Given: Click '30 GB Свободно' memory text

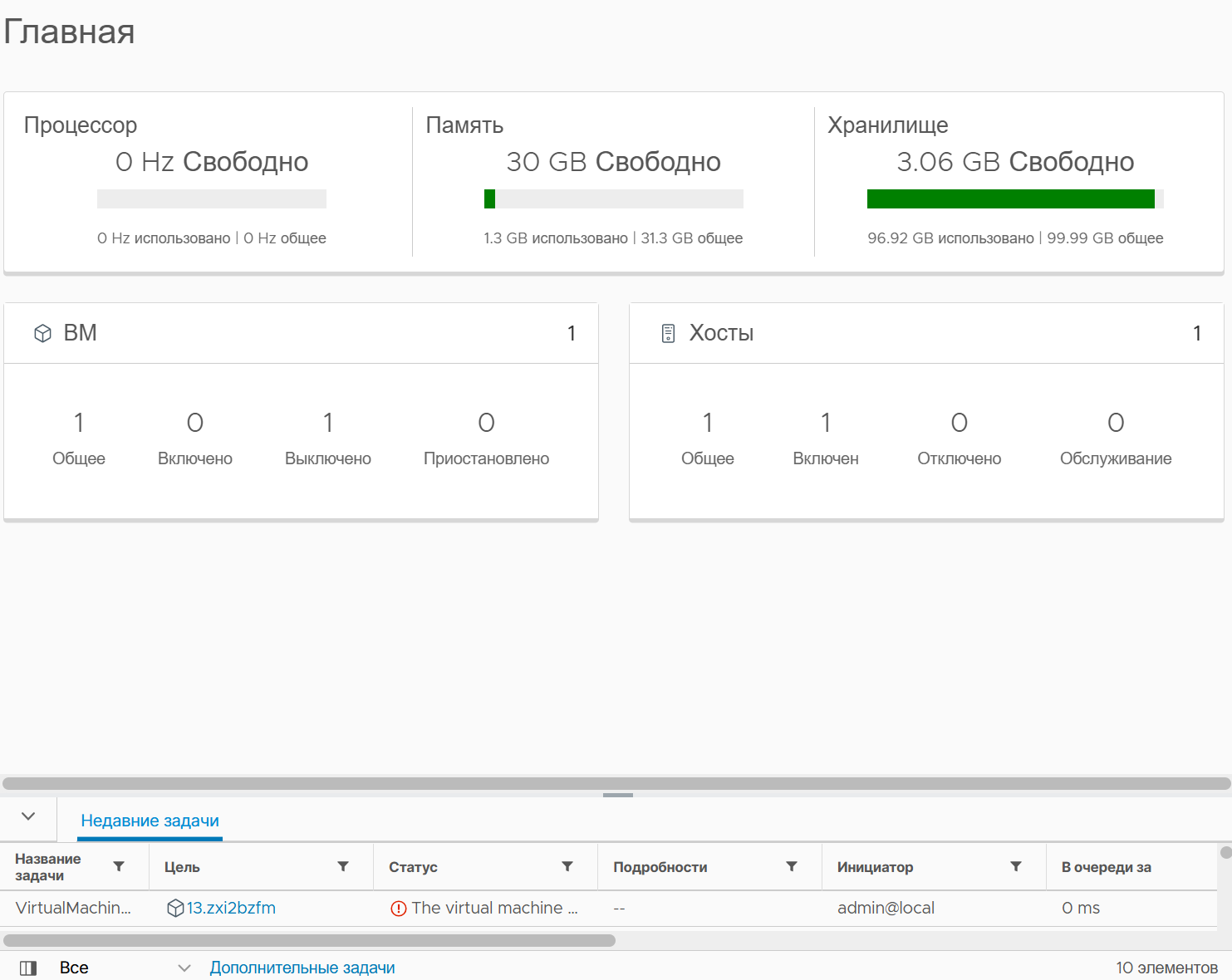Looking at the screenshot, I should pos(613,161).
